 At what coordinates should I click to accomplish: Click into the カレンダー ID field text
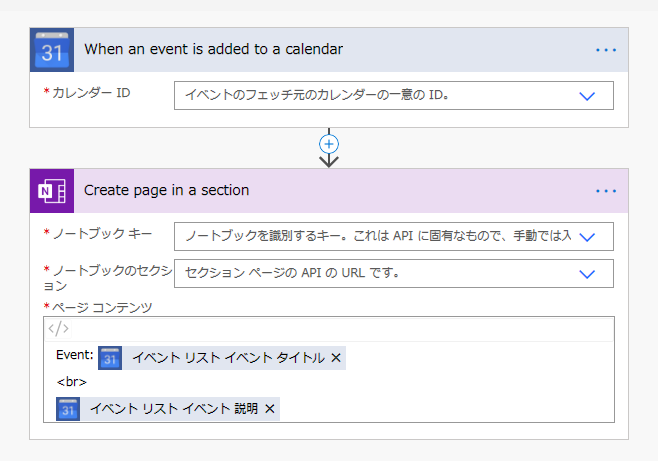tap(317, 95)
